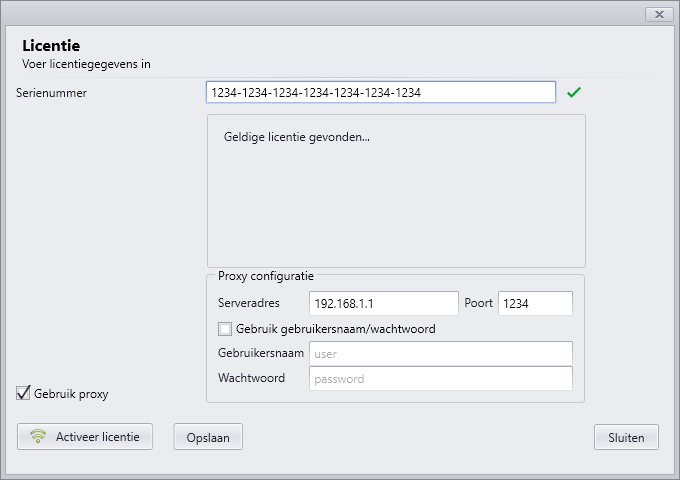Click the wifi icon on Activeer licentie
The width and height of the screenshot is (680, 480).
coord(38,436)
